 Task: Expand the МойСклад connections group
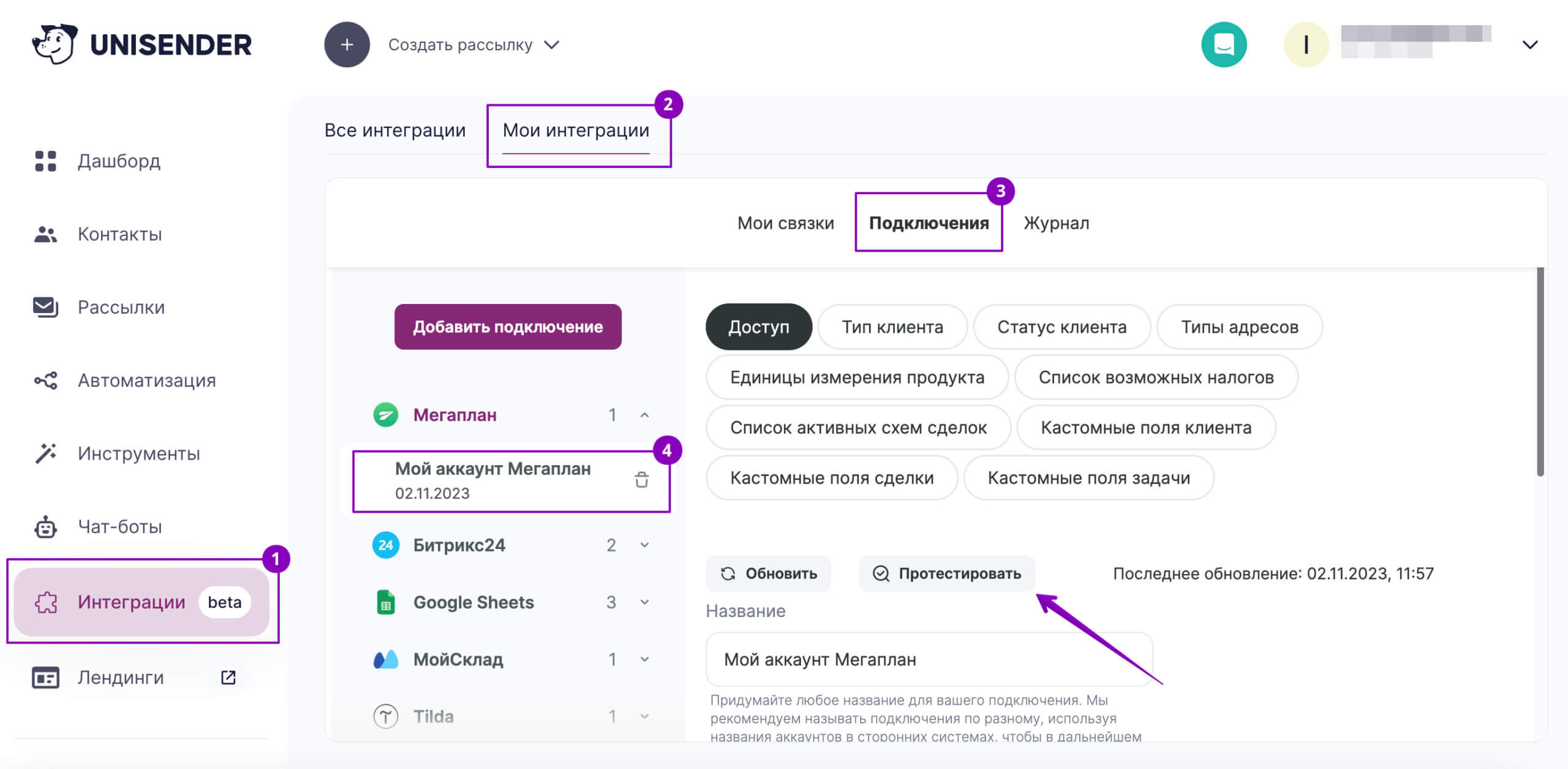pyautogui.click(x=644, y=659)
